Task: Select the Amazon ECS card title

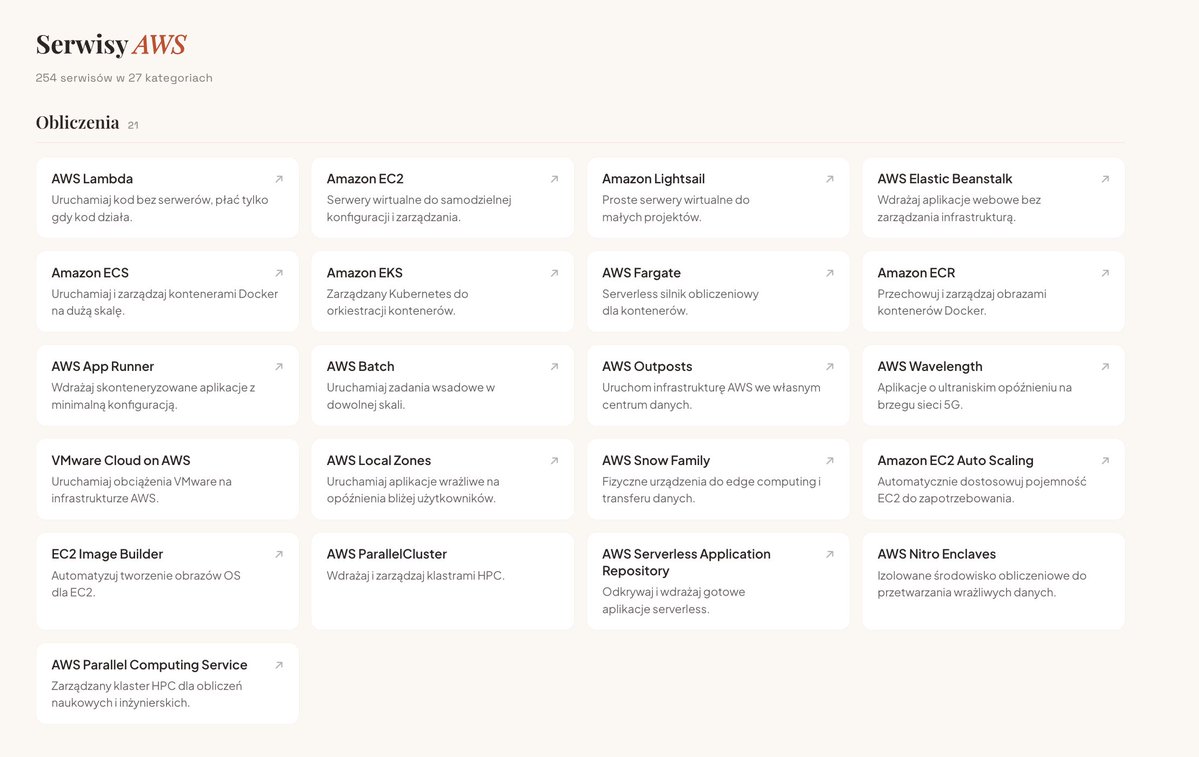Action: click(89, 273)
